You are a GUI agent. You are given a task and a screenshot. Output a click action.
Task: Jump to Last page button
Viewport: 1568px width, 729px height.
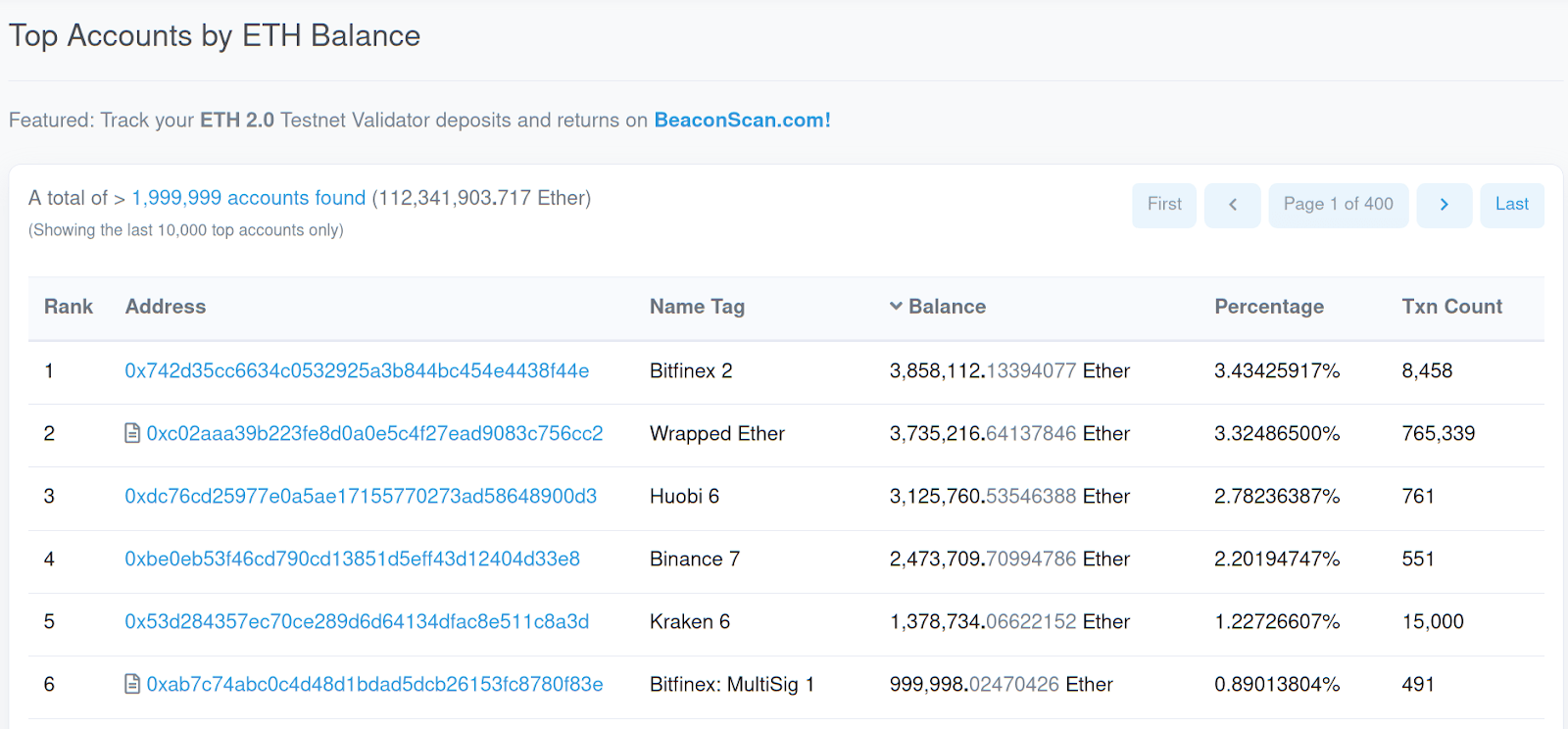[x=1511, y=205]
